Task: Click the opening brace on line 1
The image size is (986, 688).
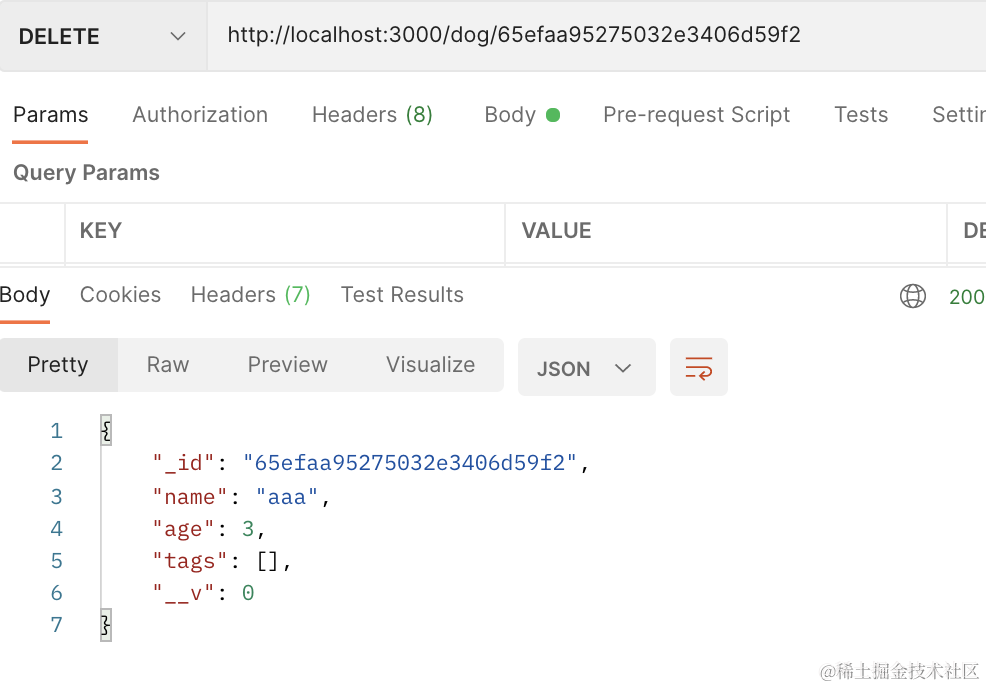Action: (106, 431)
